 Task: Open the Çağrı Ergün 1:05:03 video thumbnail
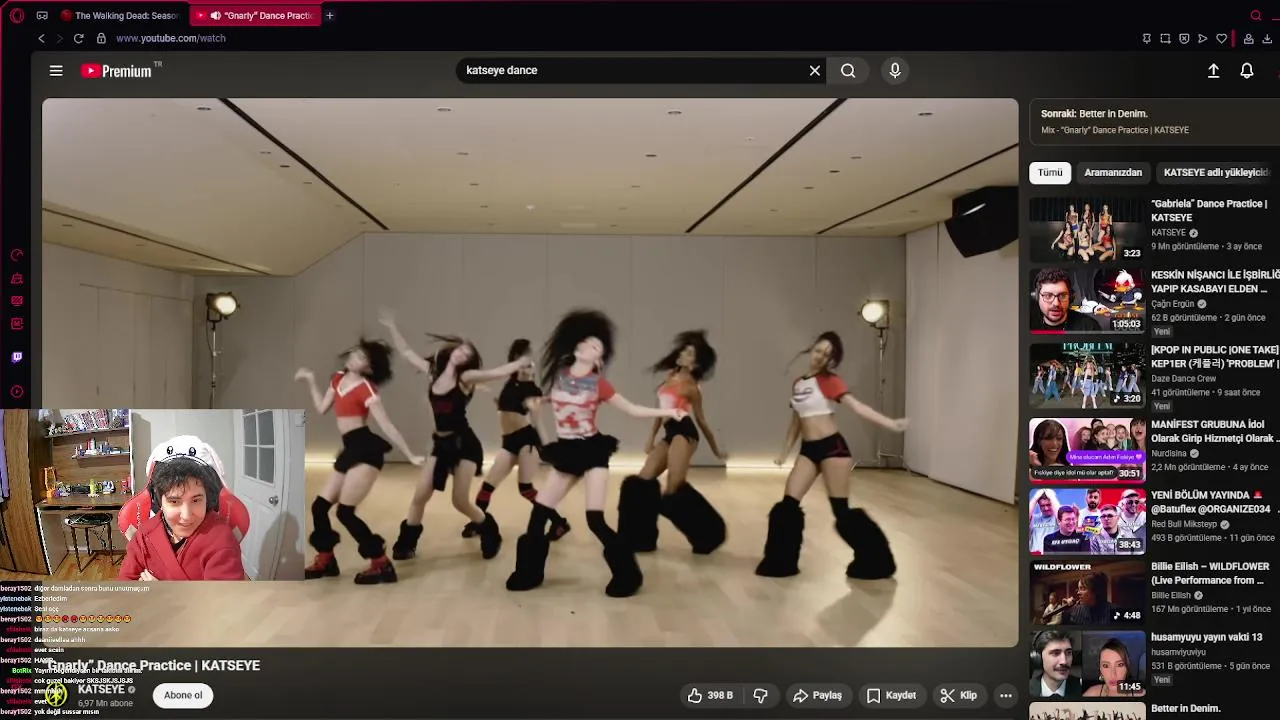(1087, 300)
